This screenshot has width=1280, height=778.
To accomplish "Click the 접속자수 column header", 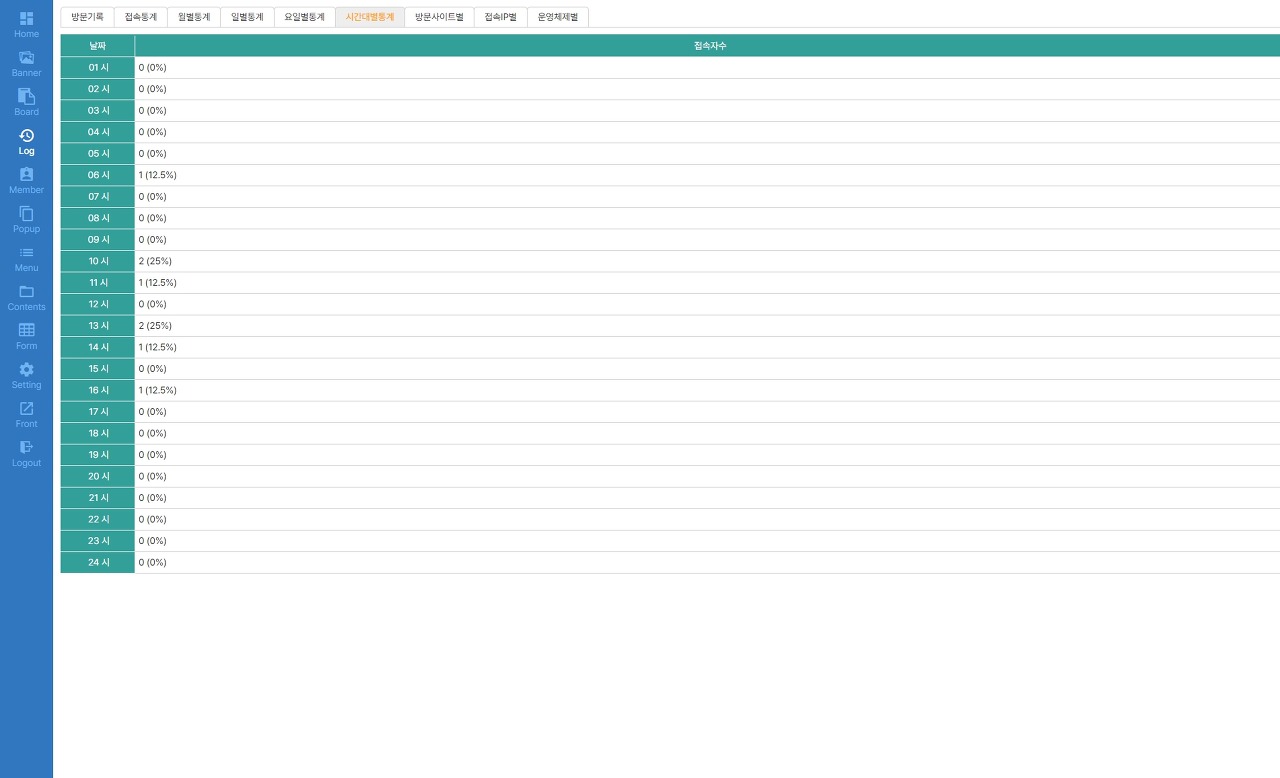I will [x=708, y=46].
